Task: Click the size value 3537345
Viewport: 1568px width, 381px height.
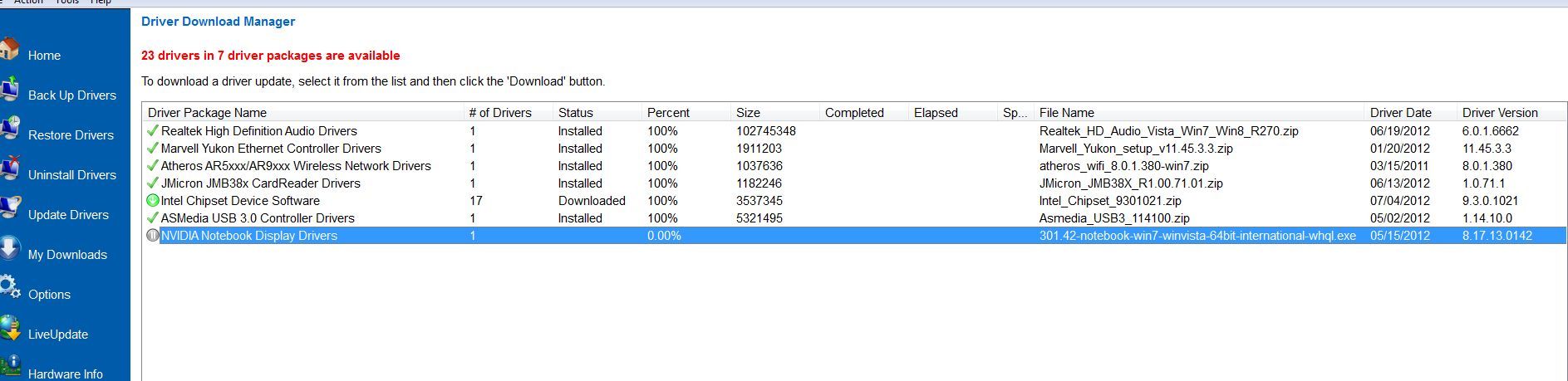Action: 759,201
